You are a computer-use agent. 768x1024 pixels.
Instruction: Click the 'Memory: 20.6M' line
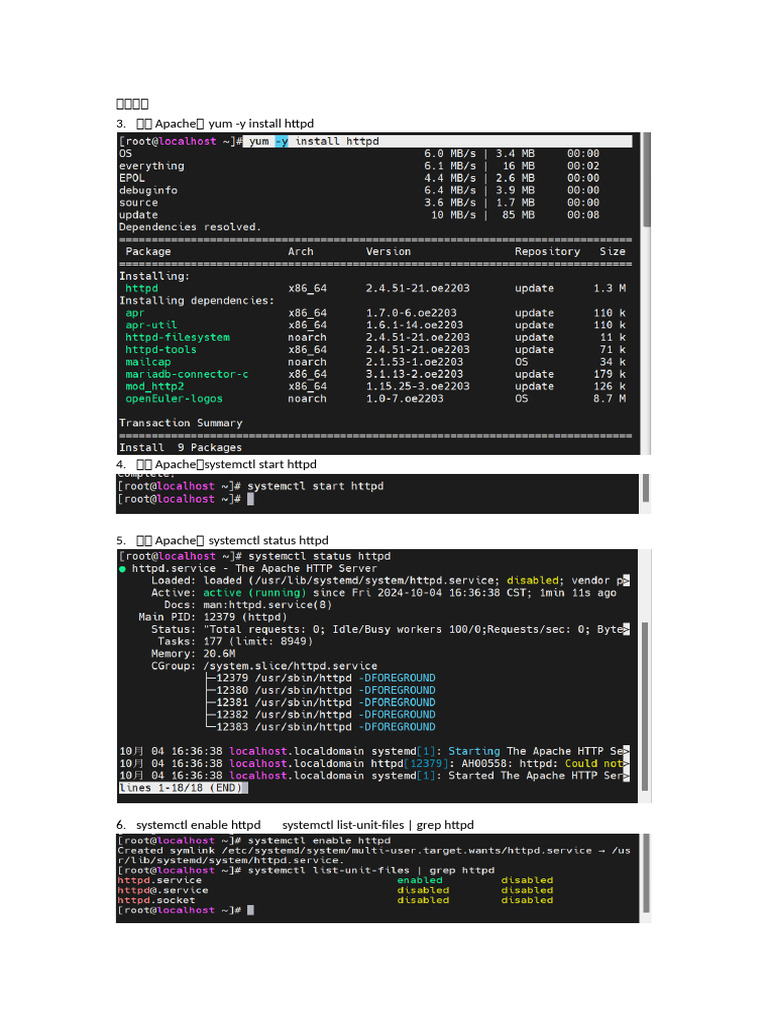193,654
